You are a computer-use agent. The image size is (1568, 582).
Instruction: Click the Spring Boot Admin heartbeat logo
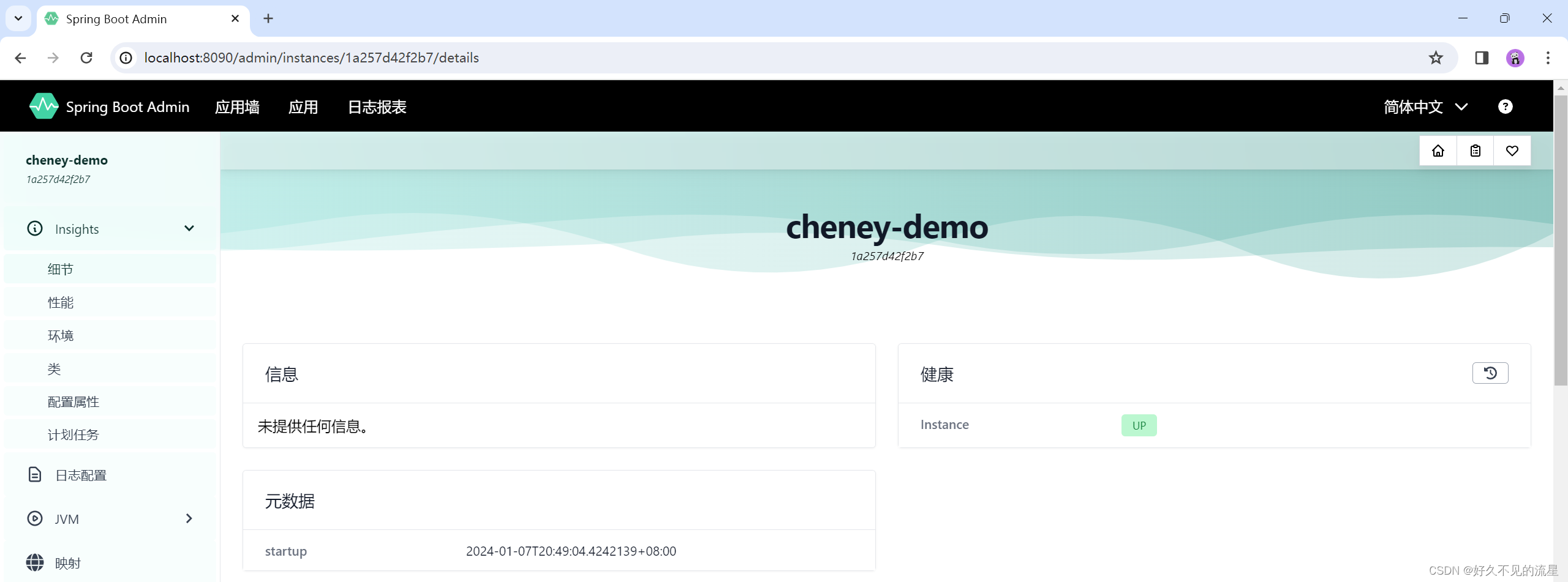(x=43, y=106)
